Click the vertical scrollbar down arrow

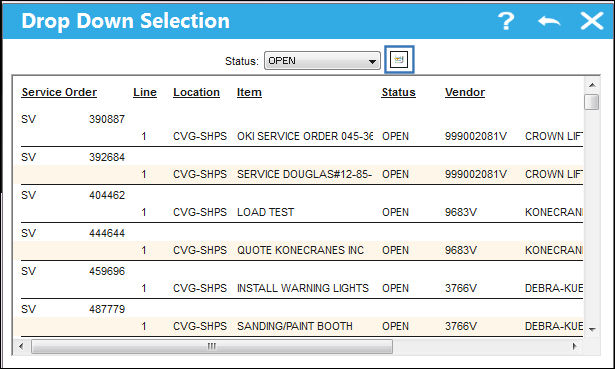coord(592,329)
